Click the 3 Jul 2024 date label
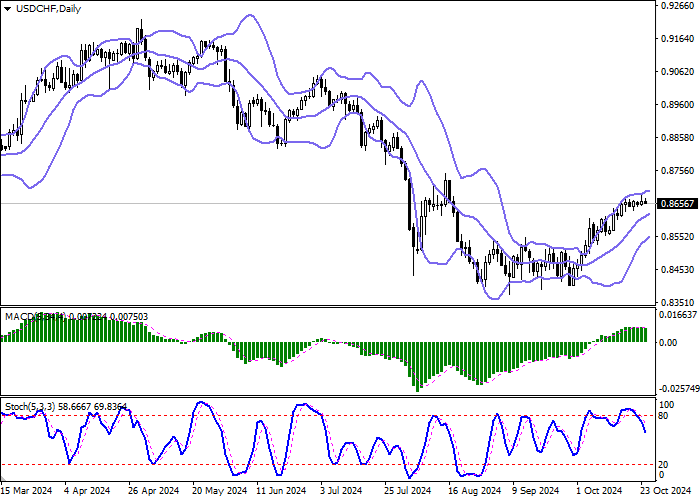 pos(342,491)
